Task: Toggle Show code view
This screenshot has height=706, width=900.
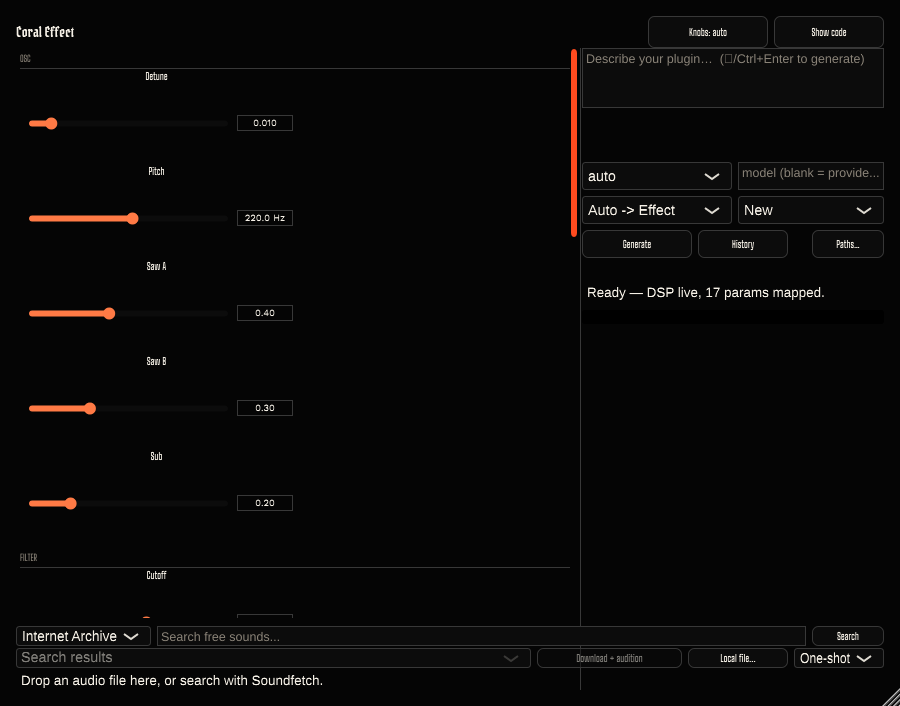Action: [x=828, y=32]
